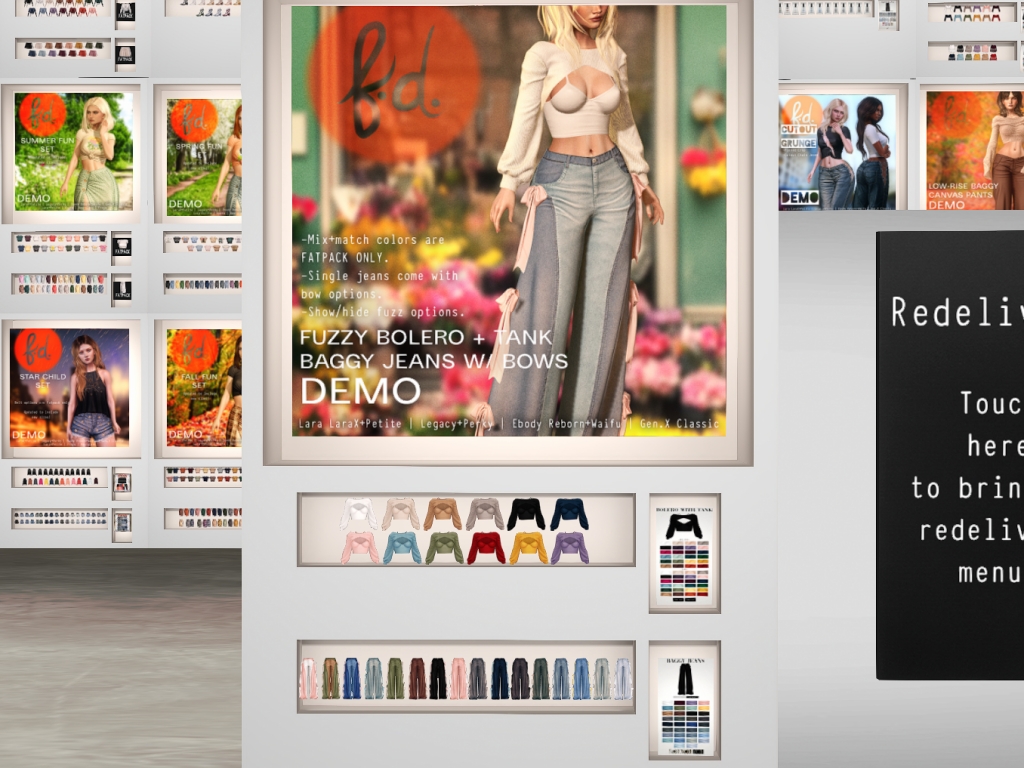Select the black baggy jeans
The height and width of the screenshot is (768, 1024).
click(438, 678)
